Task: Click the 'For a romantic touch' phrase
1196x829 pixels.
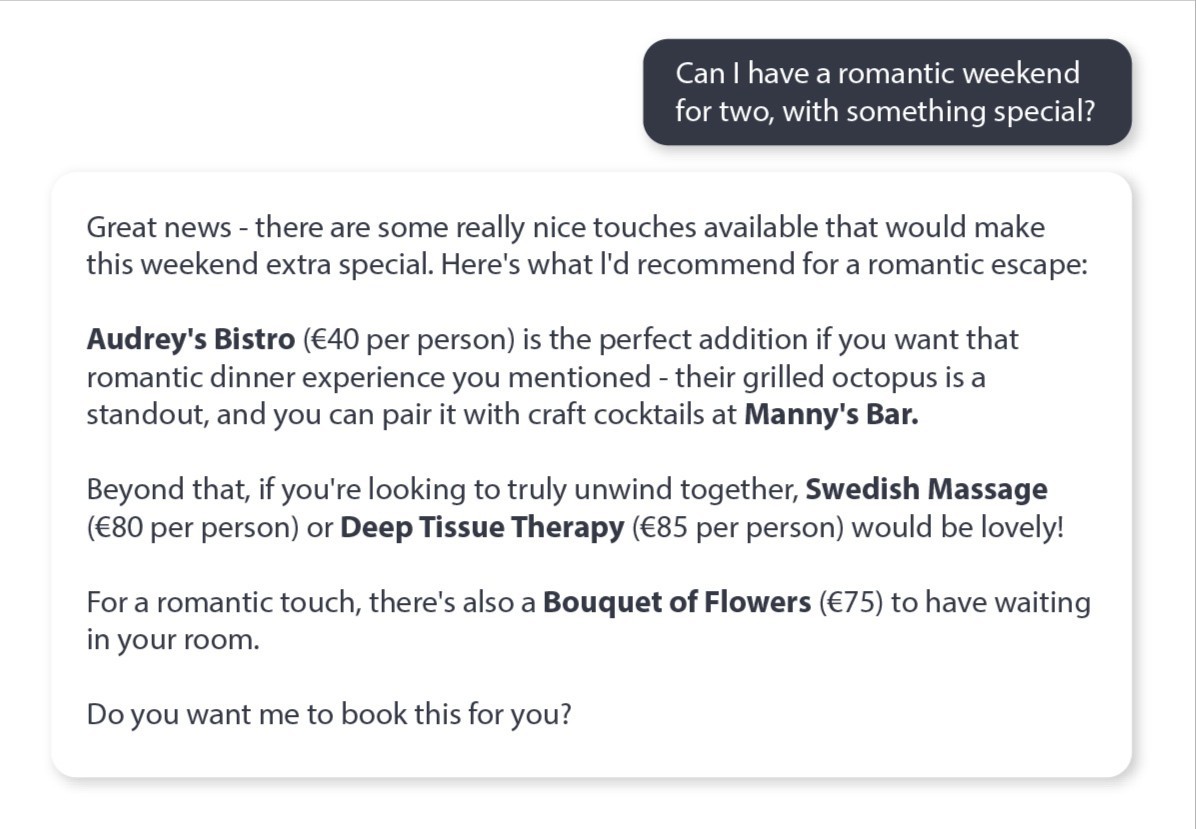Action: point(223,602)
